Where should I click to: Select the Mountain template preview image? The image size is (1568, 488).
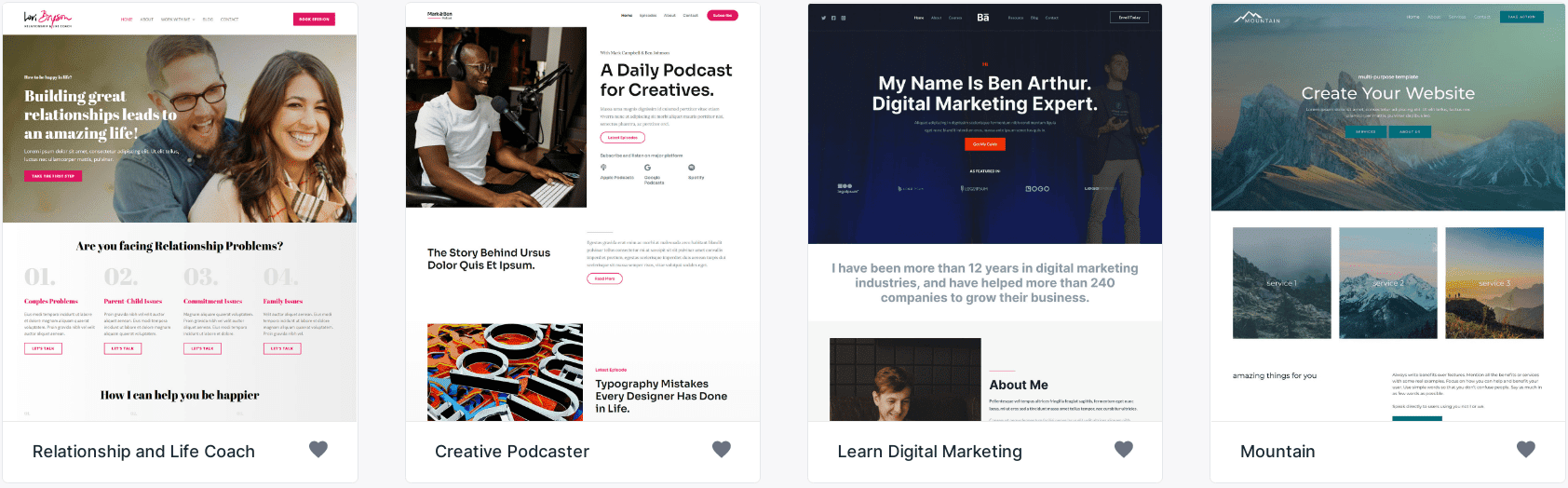tap(1388, 212)
